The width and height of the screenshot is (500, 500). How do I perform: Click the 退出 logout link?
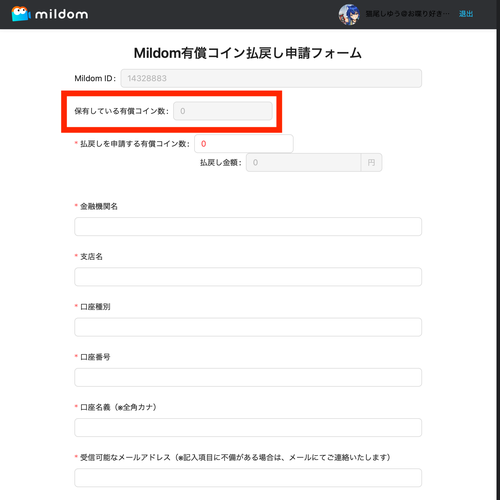click(466, 14)
